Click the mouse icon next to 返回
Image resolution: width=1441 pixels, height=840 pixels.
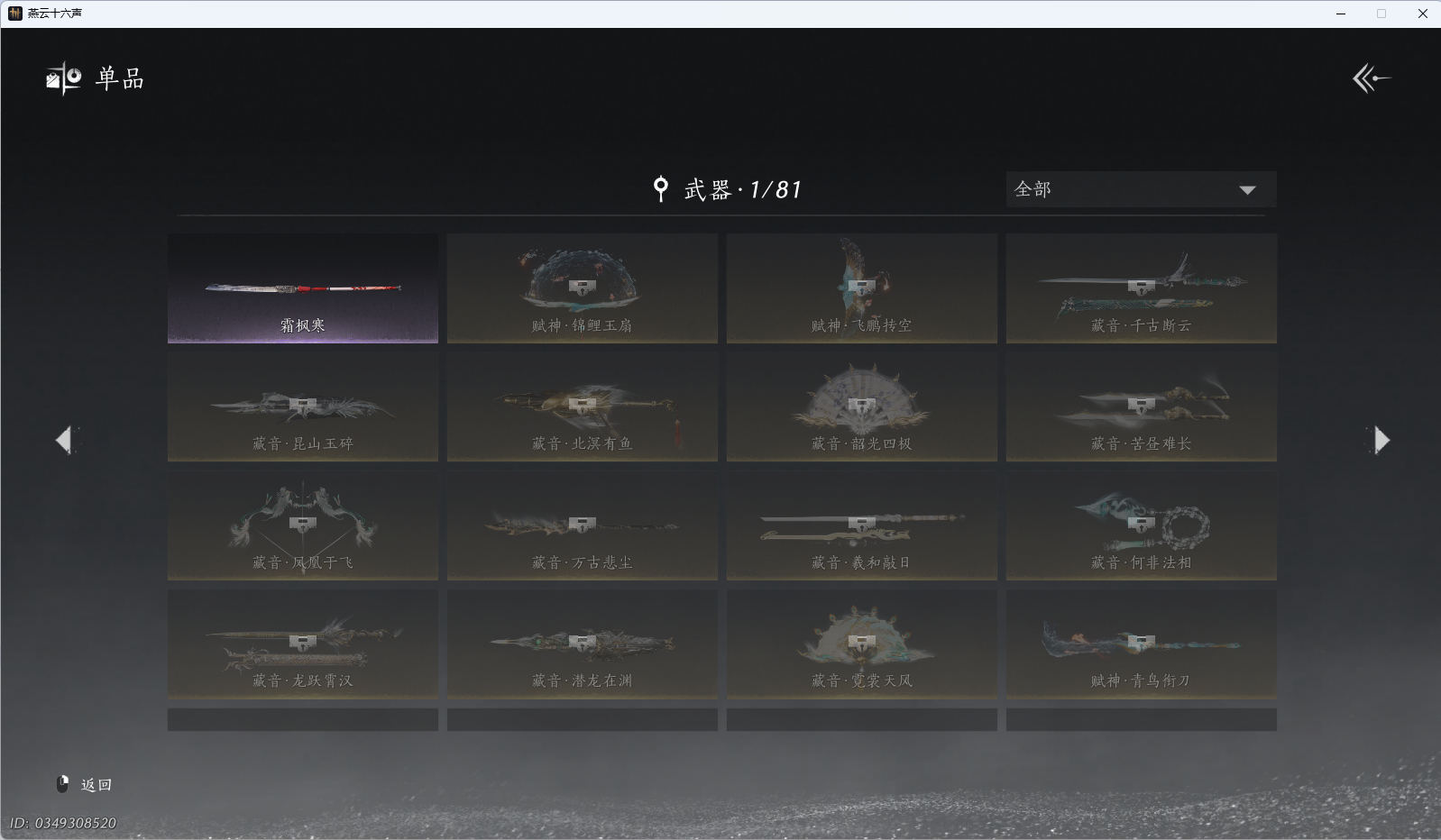[63, 784]
